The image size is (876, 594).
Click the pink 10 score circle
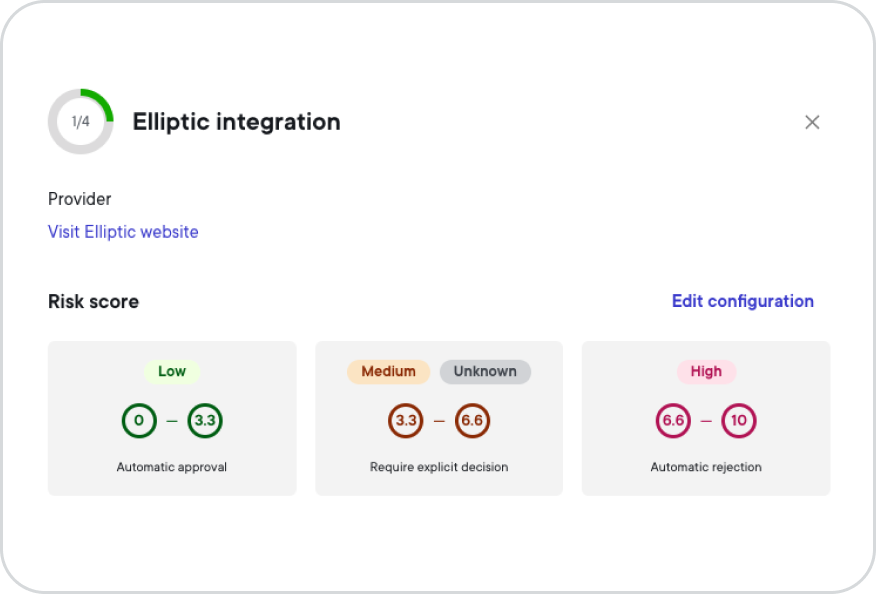pos(739,420)
